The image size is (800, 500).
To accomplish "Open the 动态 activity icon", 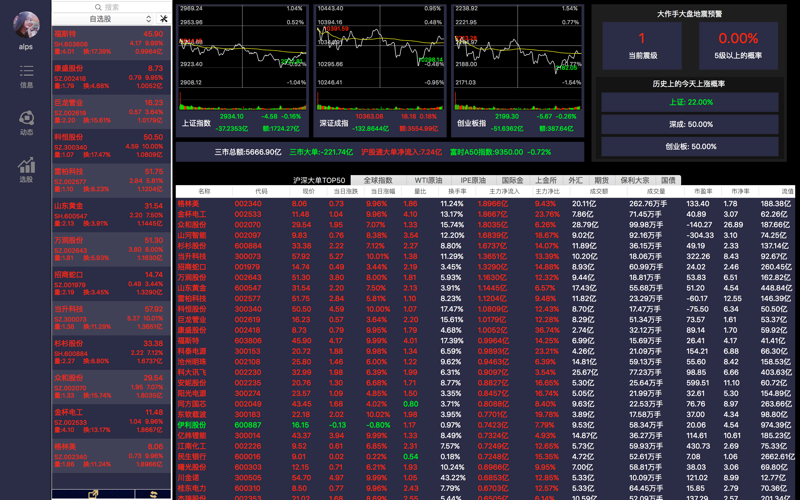I will point(26,118).
